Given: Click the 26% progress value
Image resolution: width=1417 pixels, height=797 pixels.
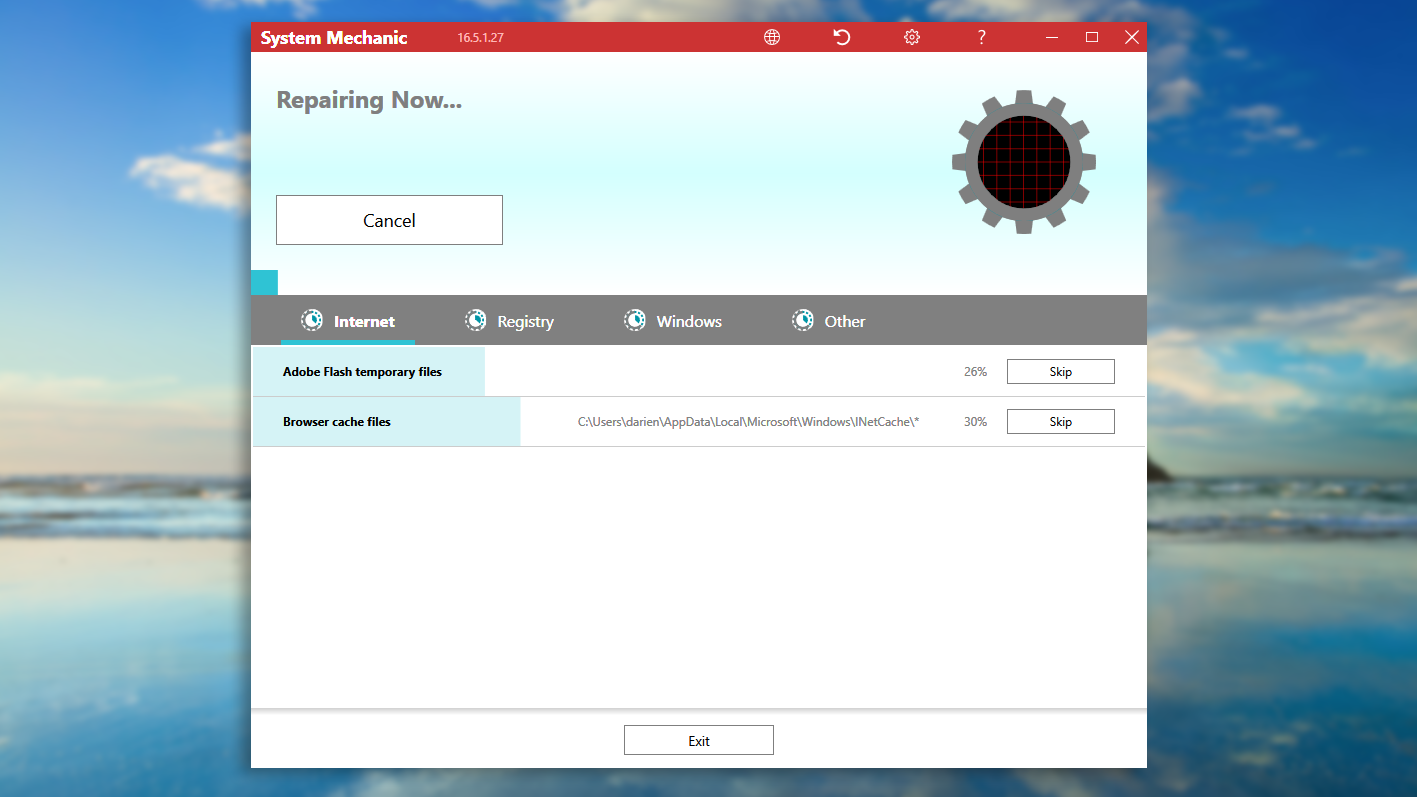Looking at the screenshot, I should 975,372.
